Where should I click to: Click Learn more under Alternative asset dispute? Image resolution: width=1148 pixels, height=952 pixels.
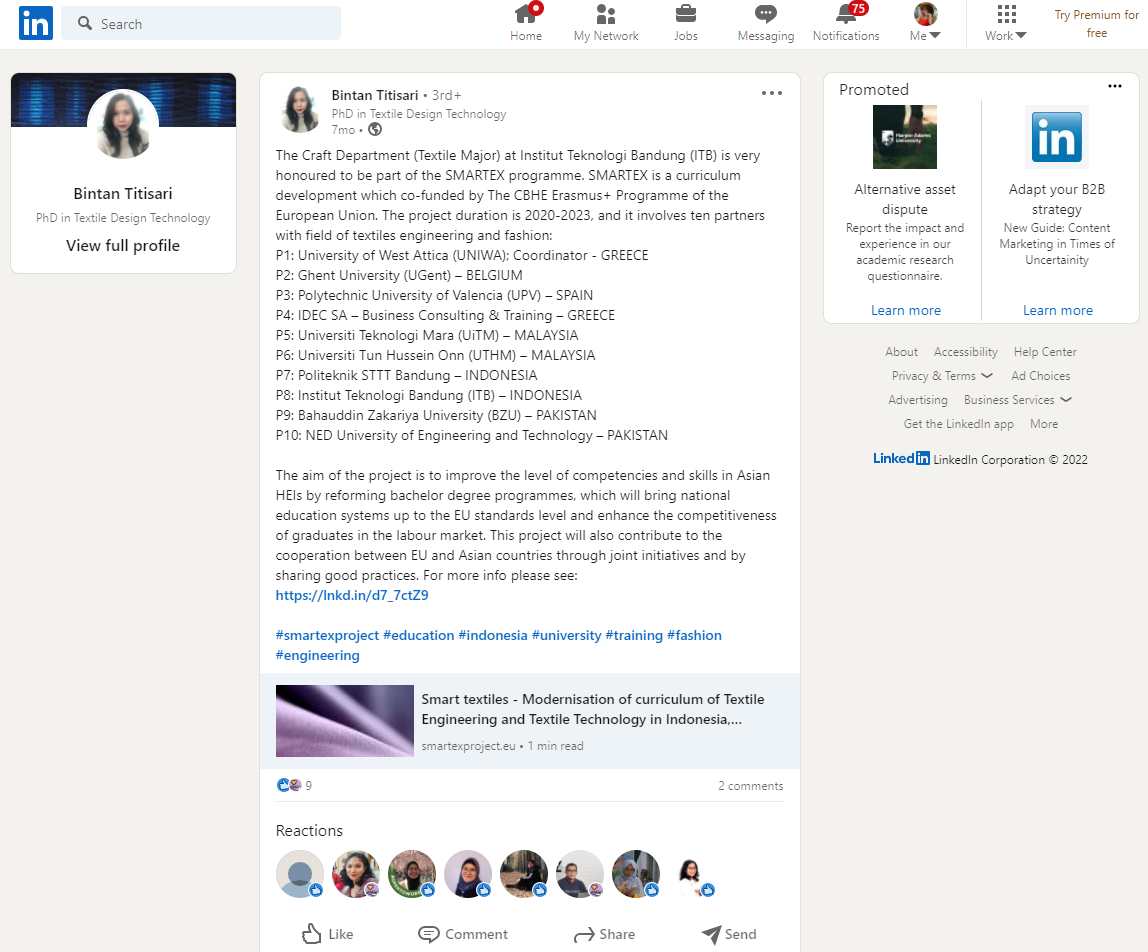tap(906, 310)
